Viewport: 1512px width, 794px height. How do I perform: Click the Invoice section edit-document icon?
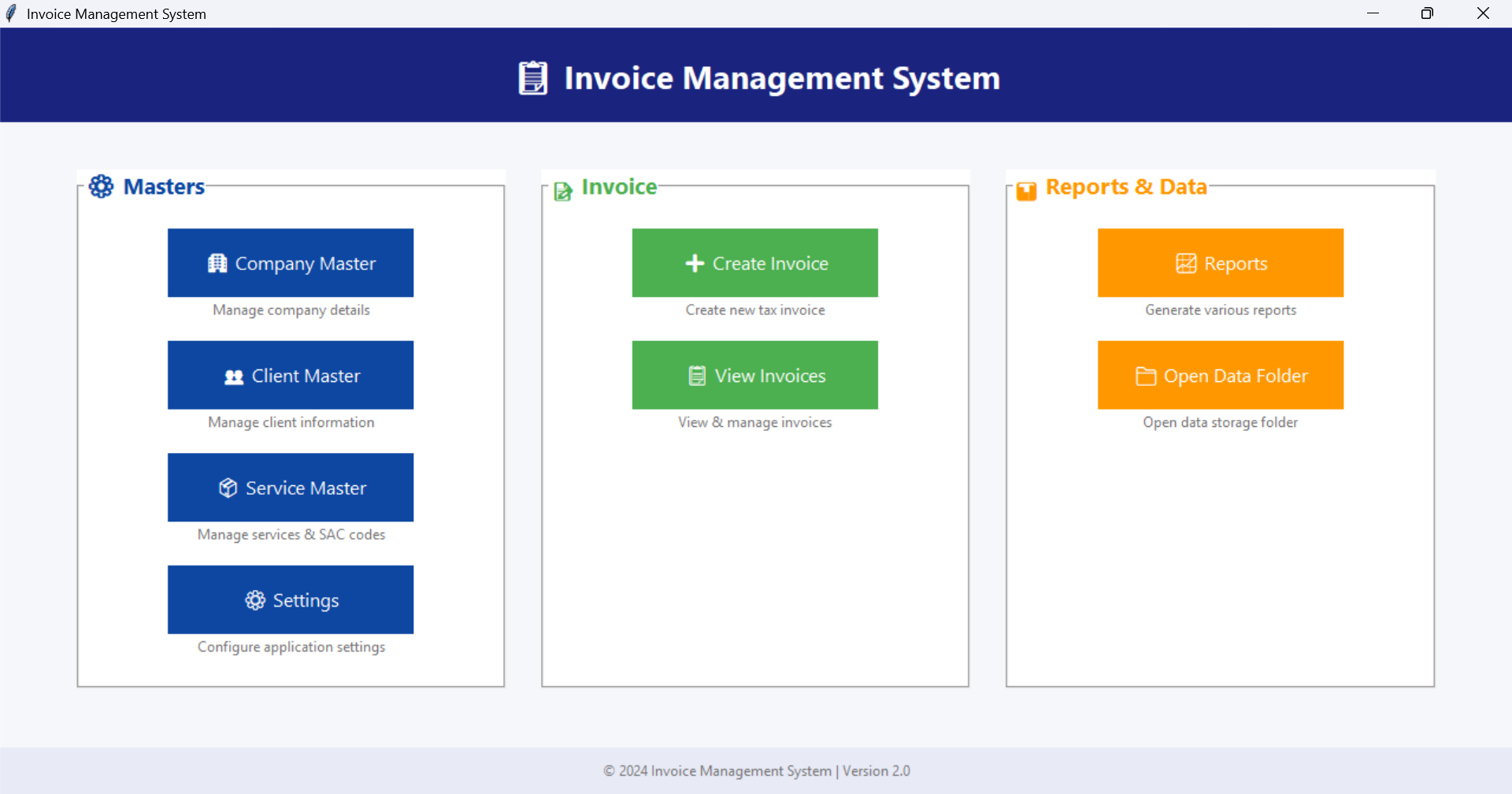point(563,191)
